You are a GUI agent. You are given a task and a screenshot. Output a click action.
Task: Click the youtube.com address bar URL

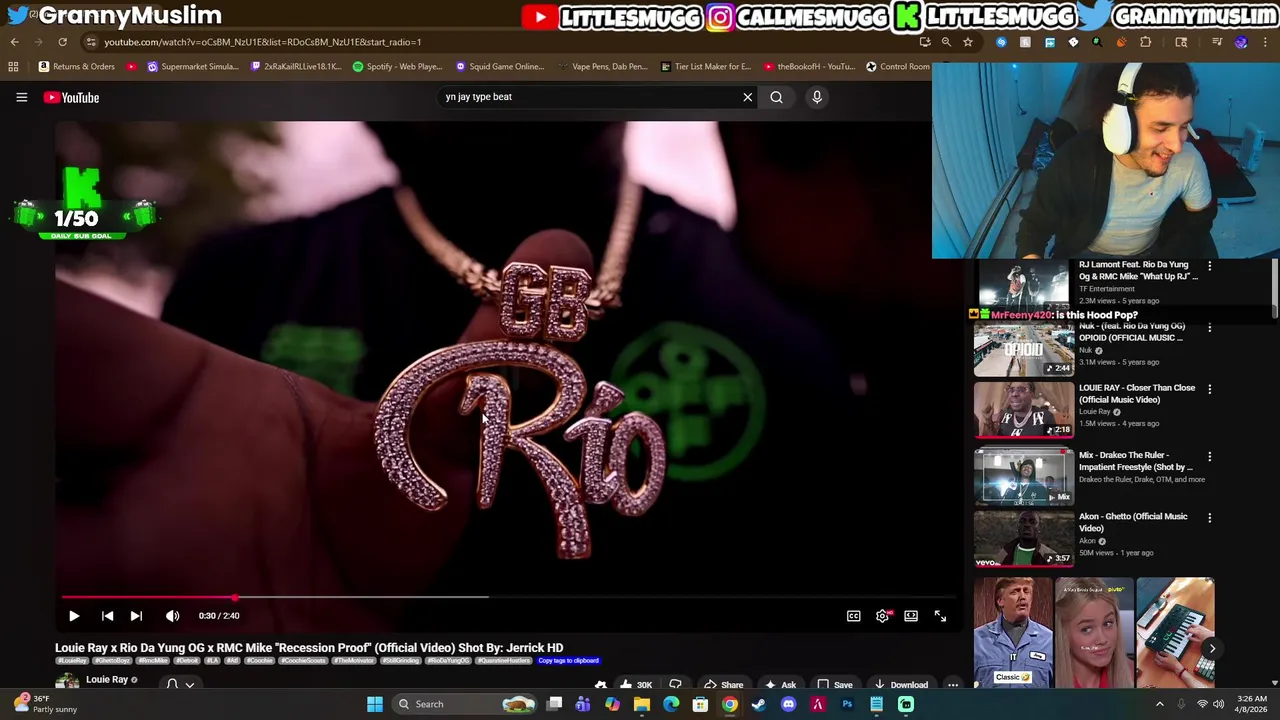[x=262, y=42]
